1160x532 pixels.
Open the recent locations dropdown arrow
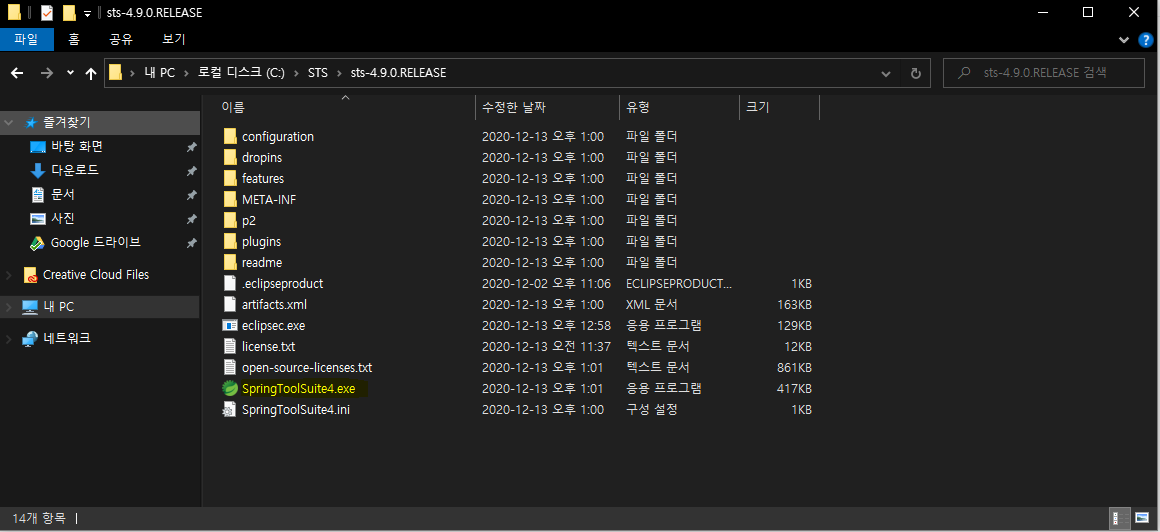click(x=70, y=73)
